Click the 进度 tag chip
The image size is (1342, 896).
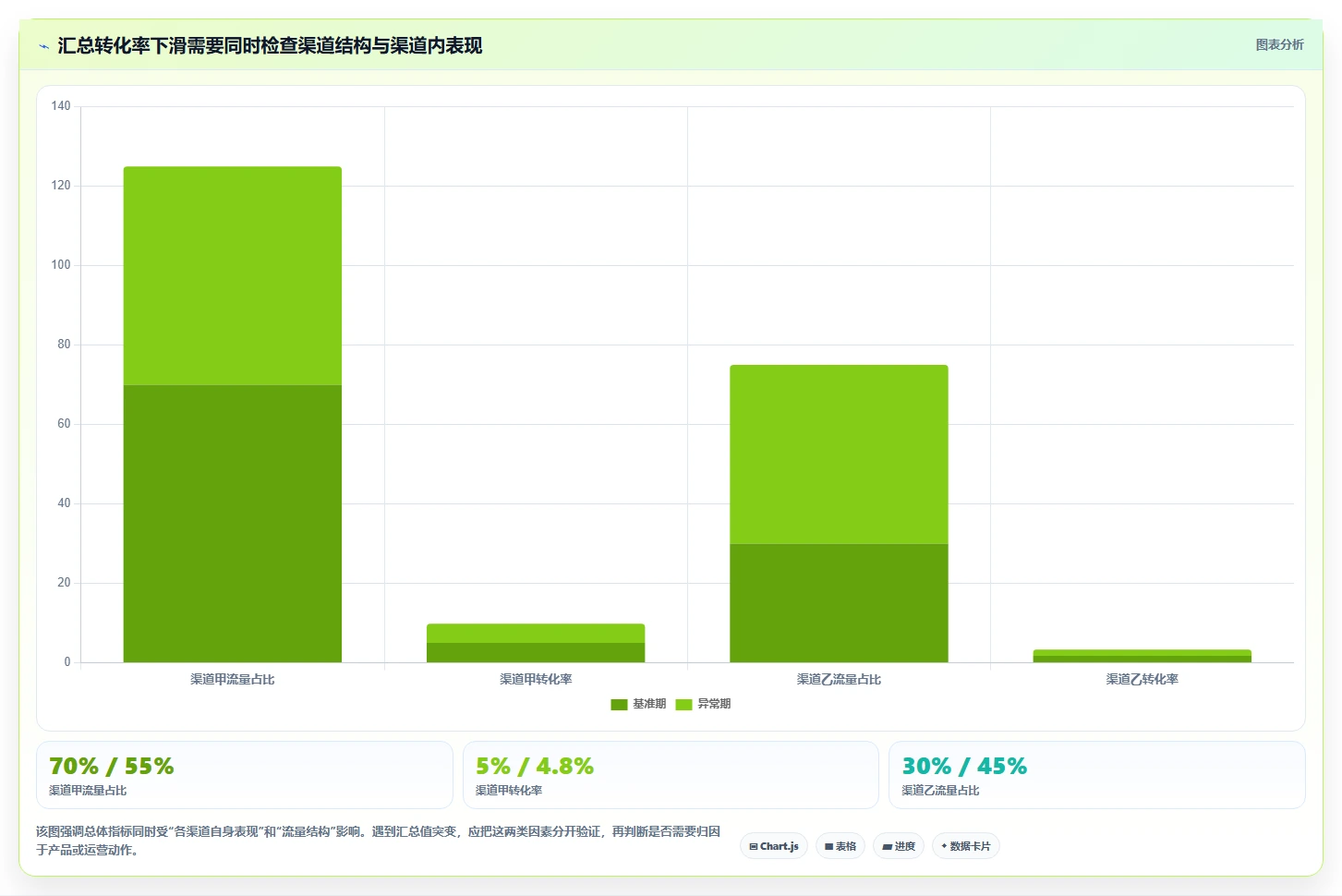899,846
